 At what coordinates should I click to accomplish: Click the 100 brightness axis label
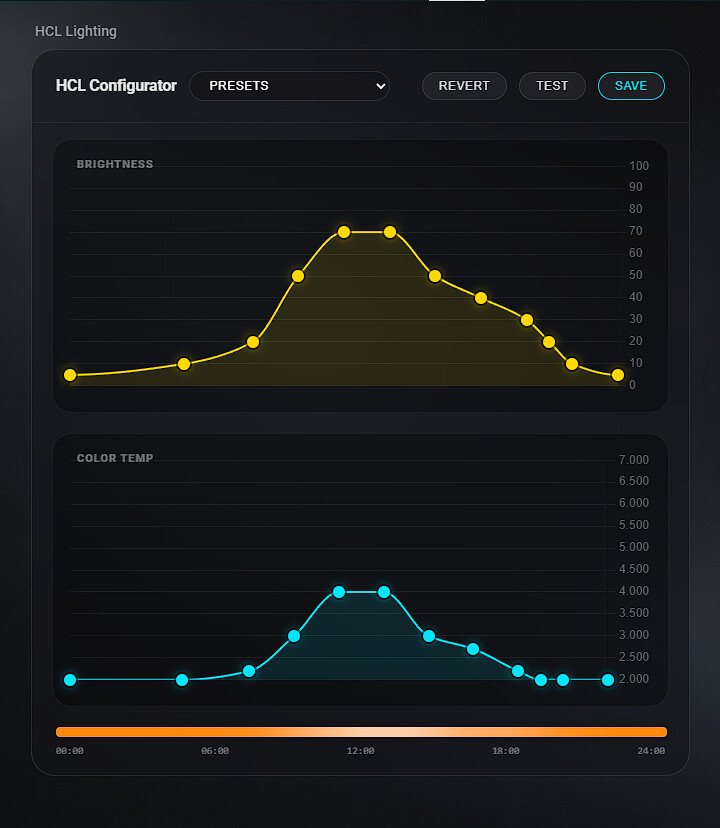(x=639, y=166)
